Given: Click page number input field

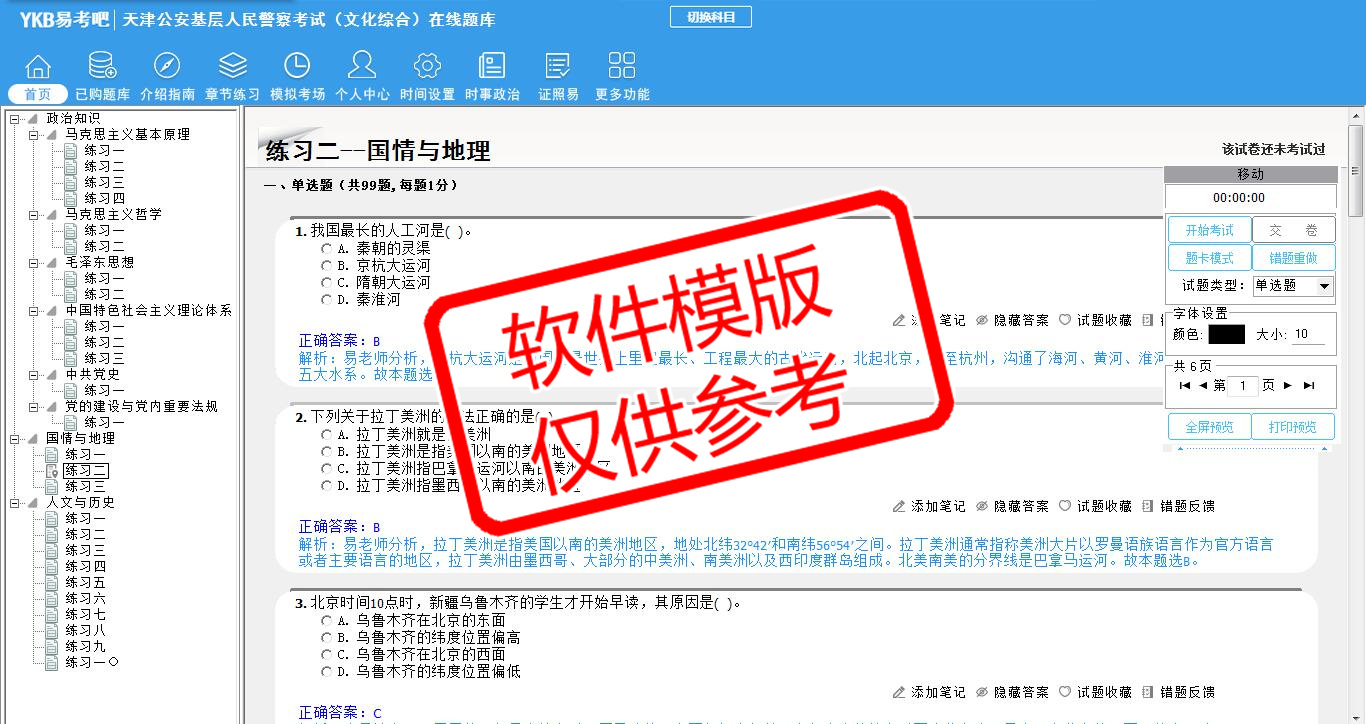Looking at the screenshot, I should tap(1242, 386).
